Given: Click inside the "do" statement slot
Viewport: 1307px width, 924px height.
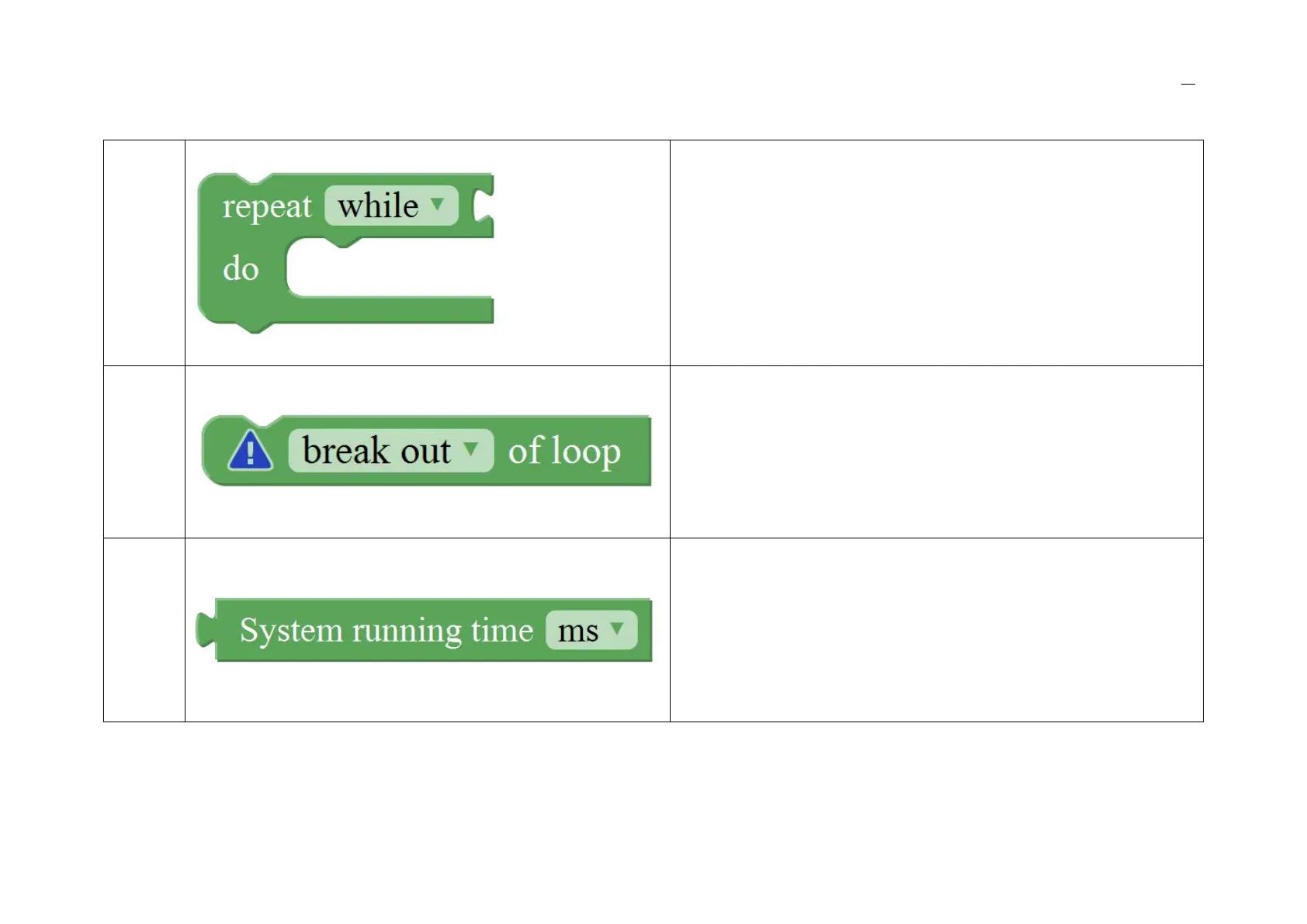Looking at the screenshot, I should click(x=388, y=268).
